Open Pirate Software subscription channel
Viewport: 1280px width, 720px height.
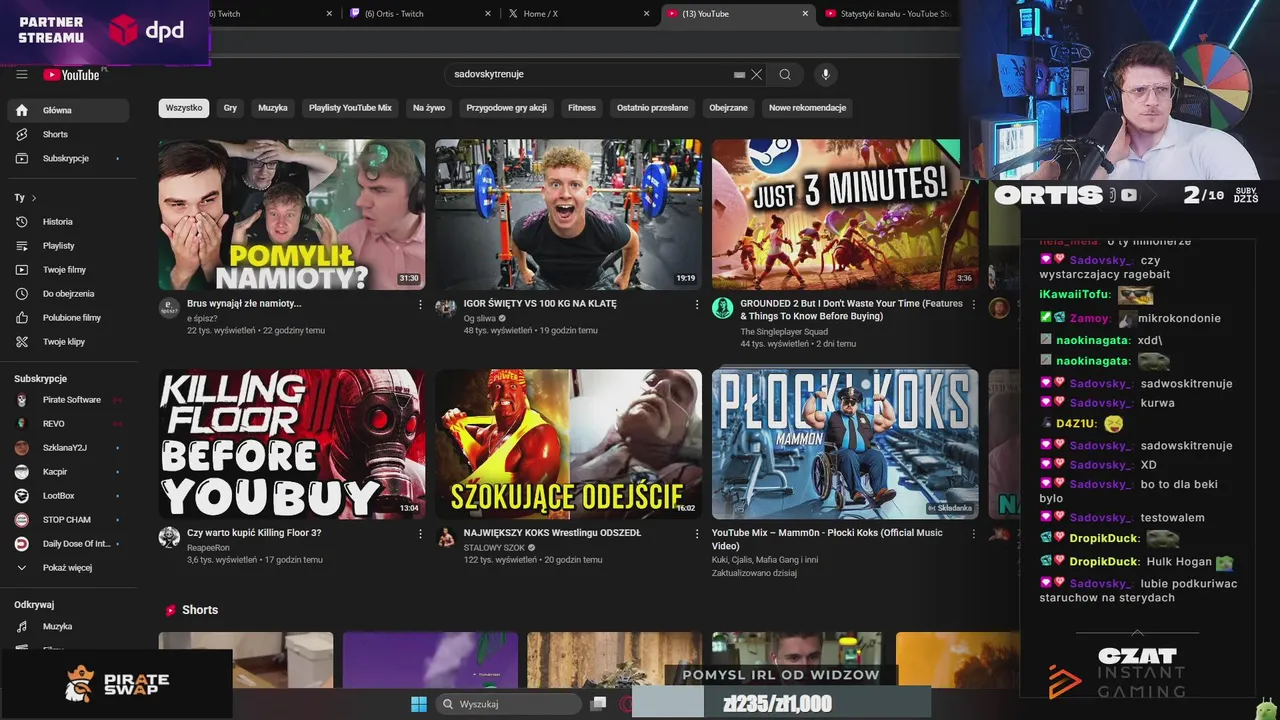pyautogui.click(x=67, y=400)
